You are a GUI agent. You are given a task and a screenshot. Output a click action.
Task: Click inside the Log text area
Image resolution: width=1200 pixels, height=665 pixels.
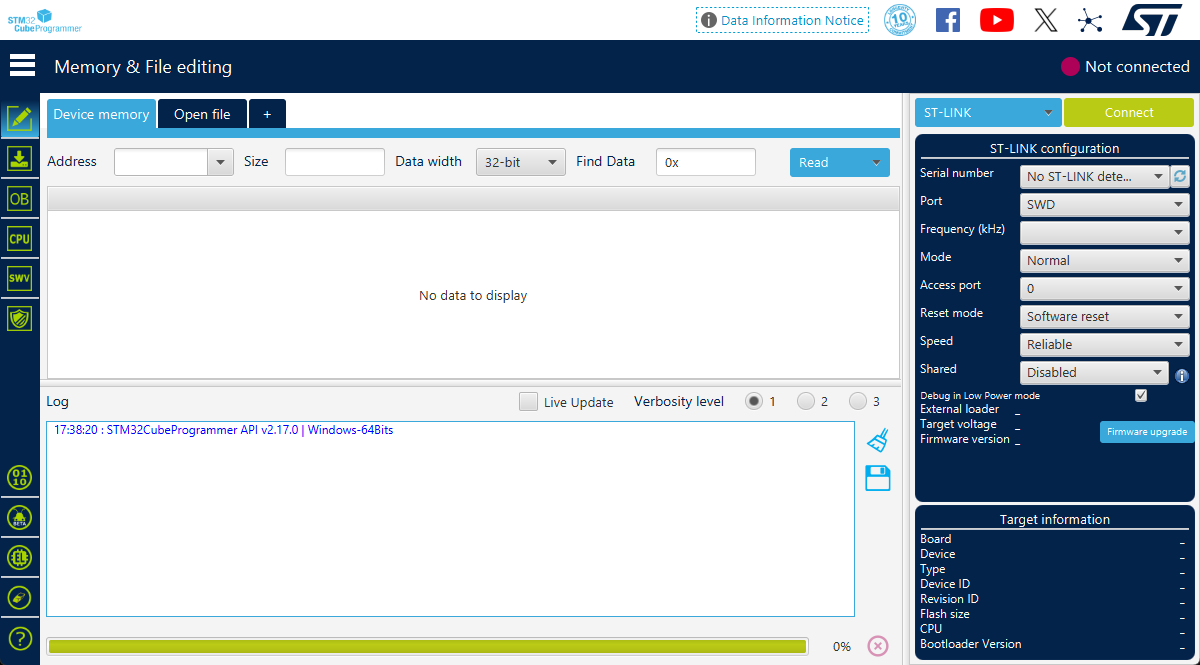click(450, 518)
